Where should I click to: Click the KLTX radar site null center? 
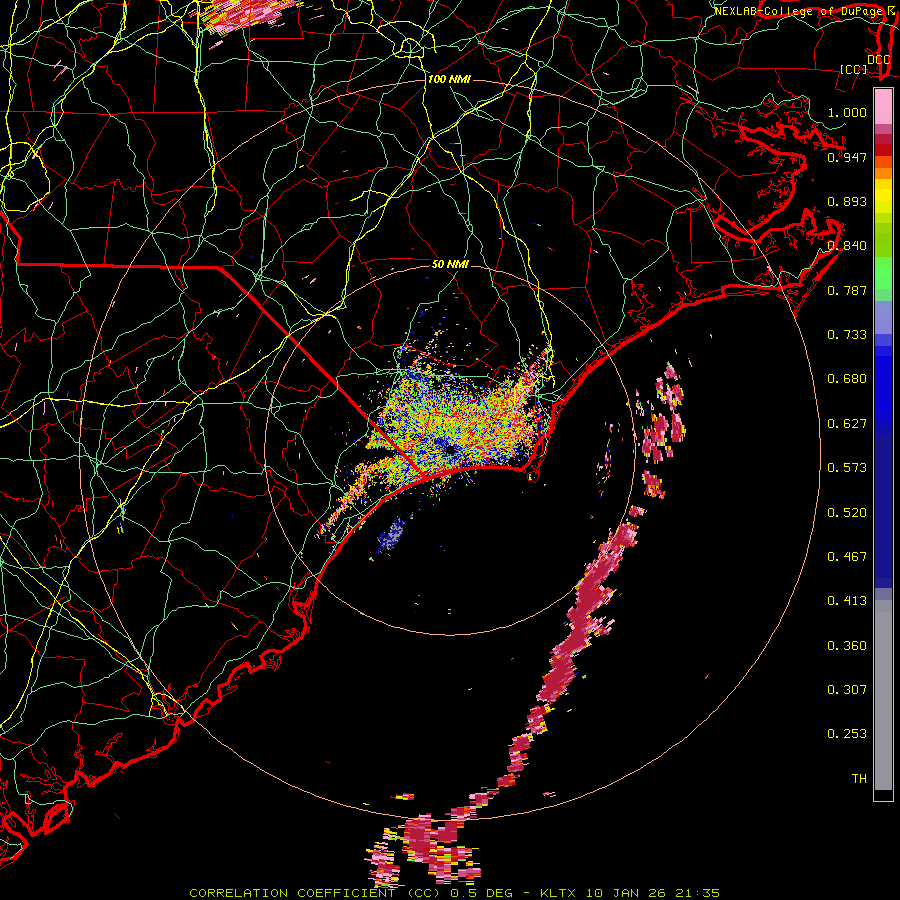tap(450, 449)
